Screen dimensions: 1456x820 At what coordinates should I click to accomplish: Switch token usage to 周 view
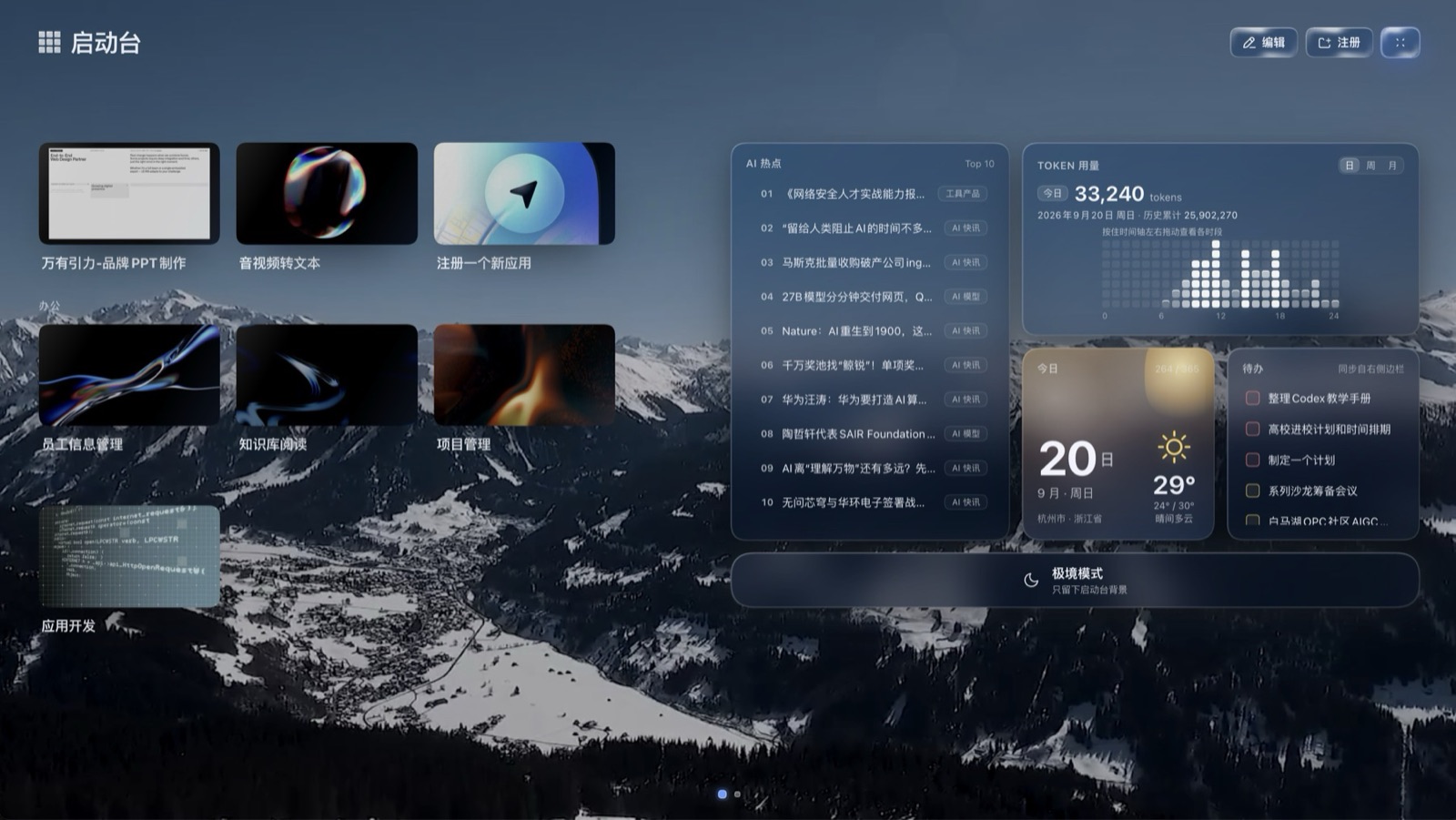tap(1370, 165)
